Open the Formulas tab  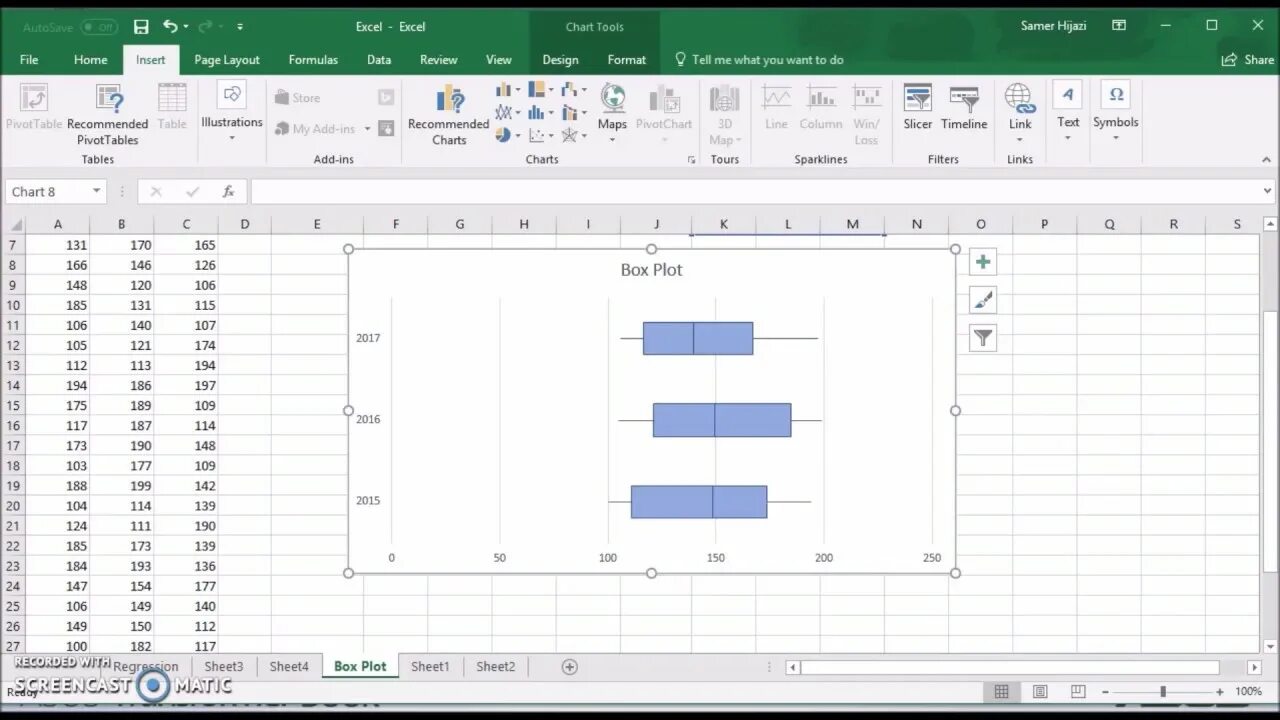(x=313, y=60)
